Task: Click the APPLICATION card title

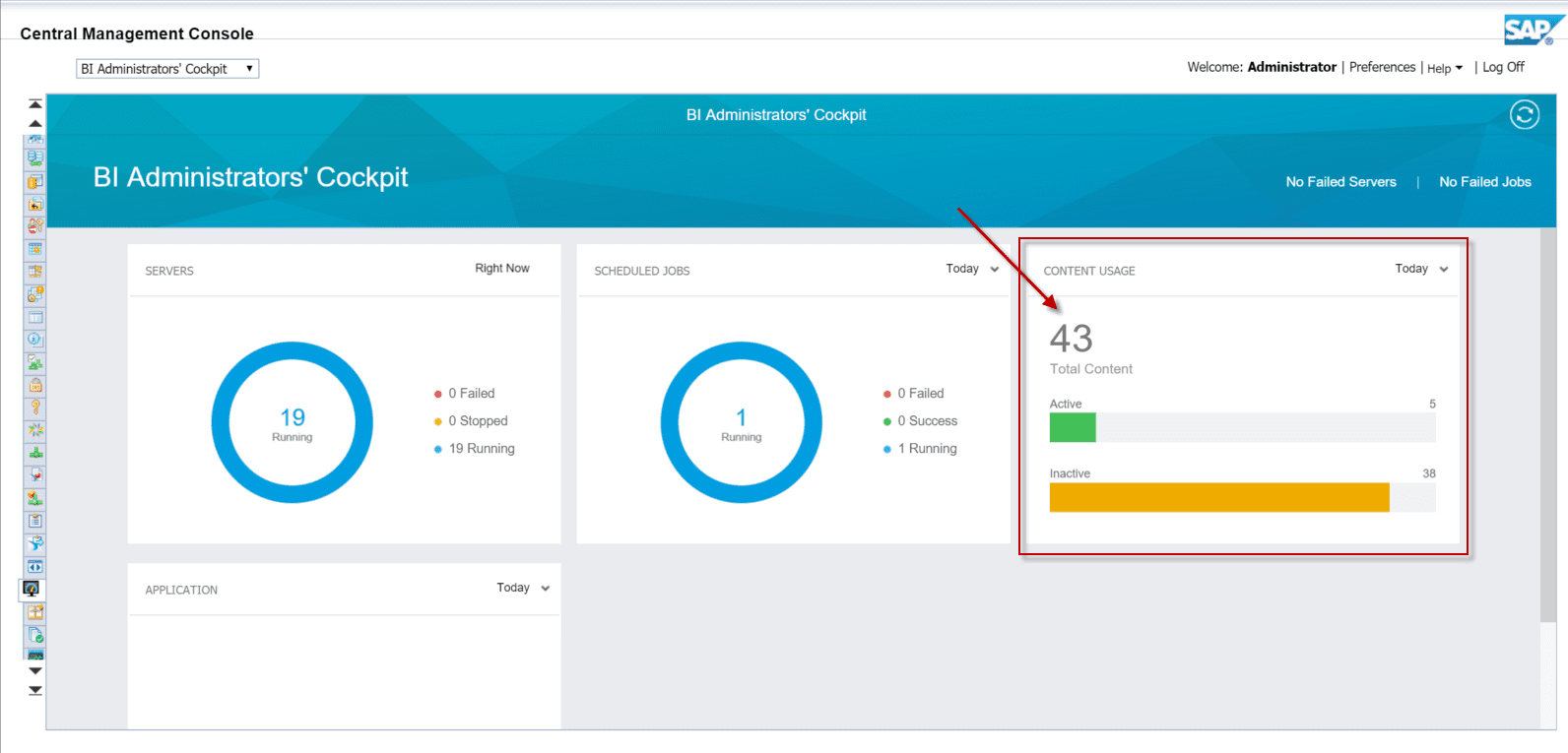Action: pyautogui.click(x=181, y=590)
